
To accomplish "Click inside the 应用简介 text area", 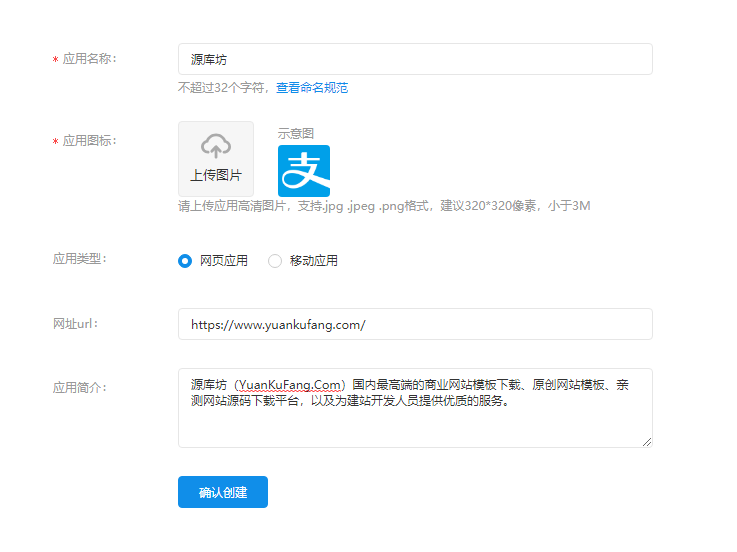I will (415, 408).
